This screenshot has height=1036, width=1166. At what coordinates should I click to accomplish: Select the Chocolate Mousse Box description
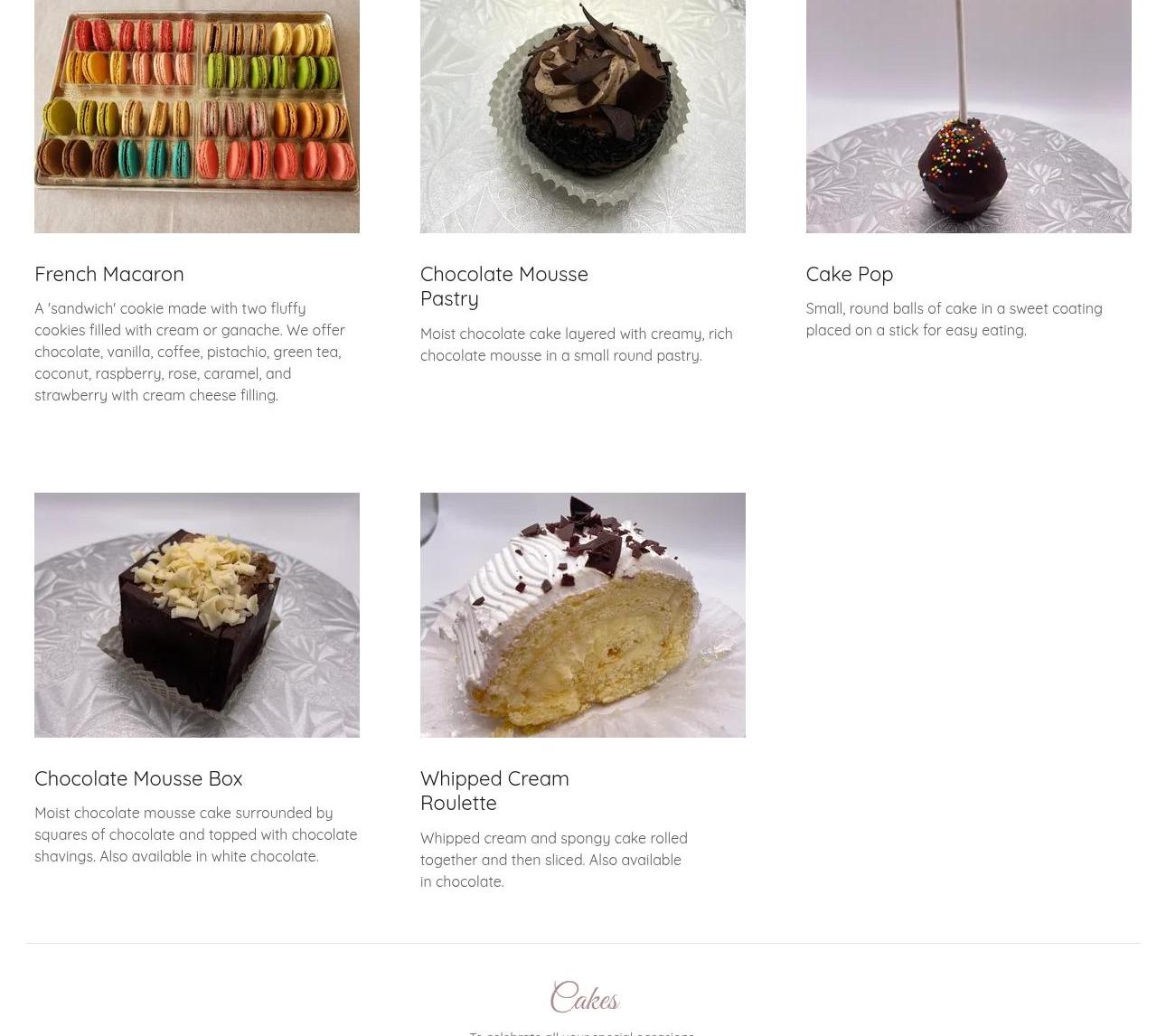(196, 834)
